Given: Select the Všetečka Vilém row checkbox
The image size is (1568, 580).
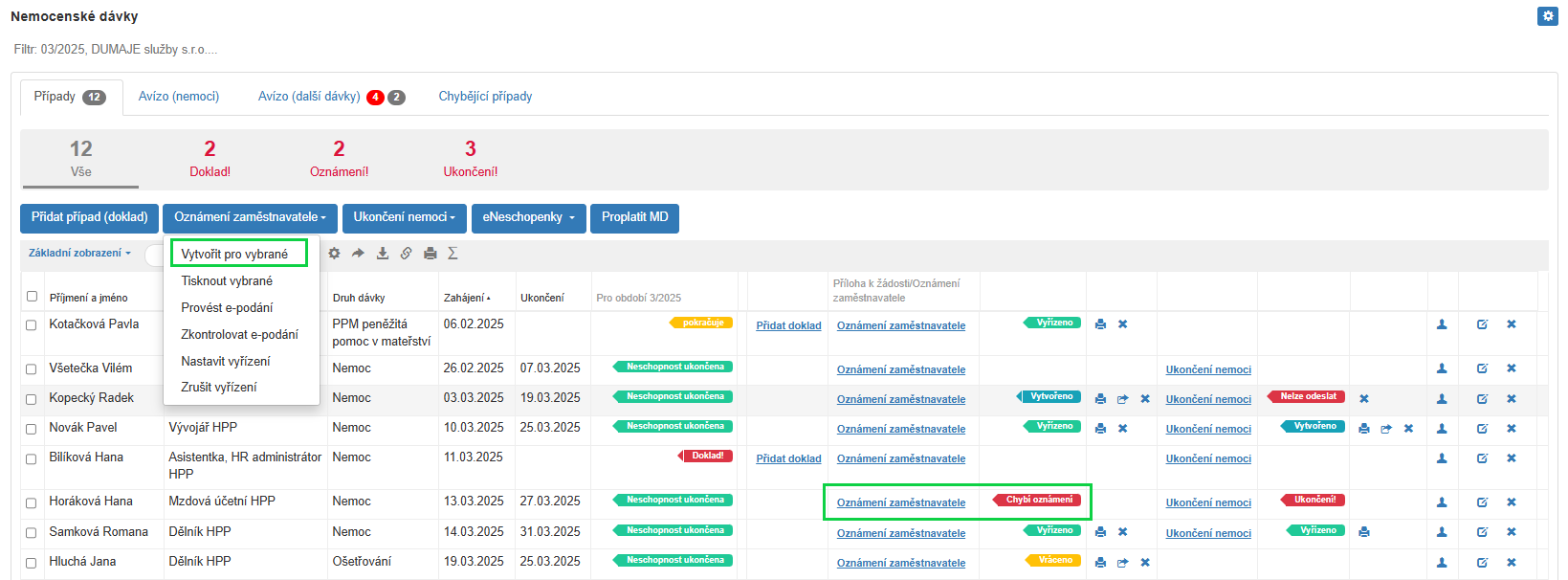Looking at the screenshot, I should (32, 369).
